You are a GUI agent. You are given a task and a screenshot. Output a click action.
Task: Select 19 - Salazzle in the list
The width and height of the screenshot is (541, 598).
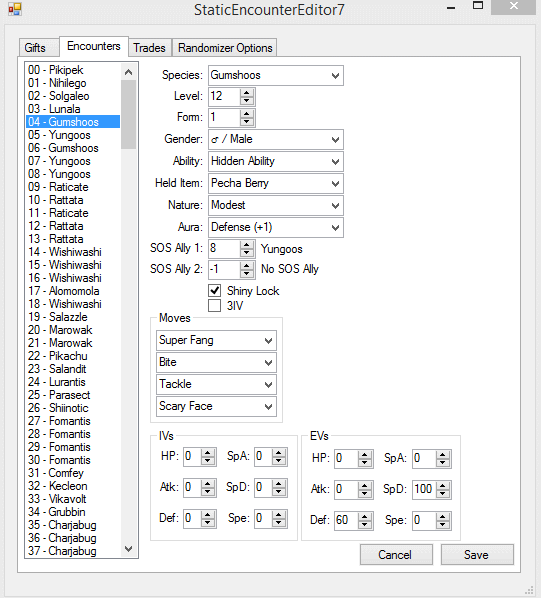73,317
